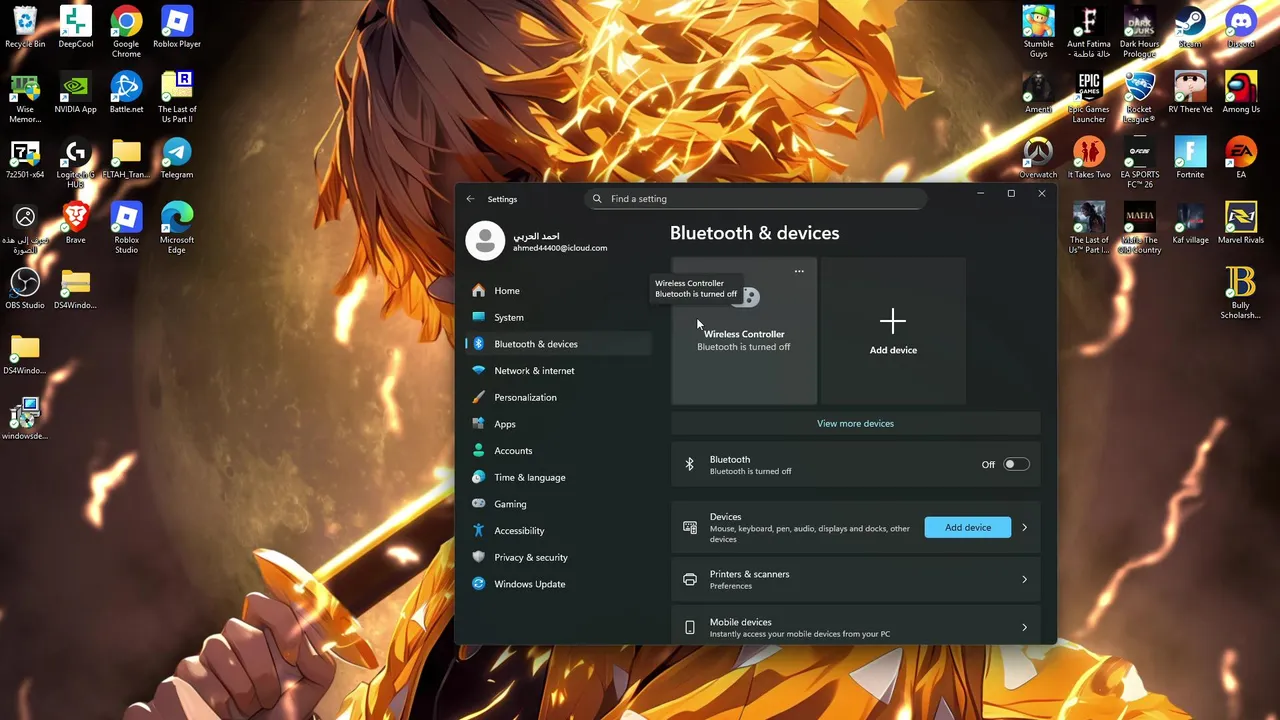Select the Fortnite desktop icon

click(x=1190, y=158)
